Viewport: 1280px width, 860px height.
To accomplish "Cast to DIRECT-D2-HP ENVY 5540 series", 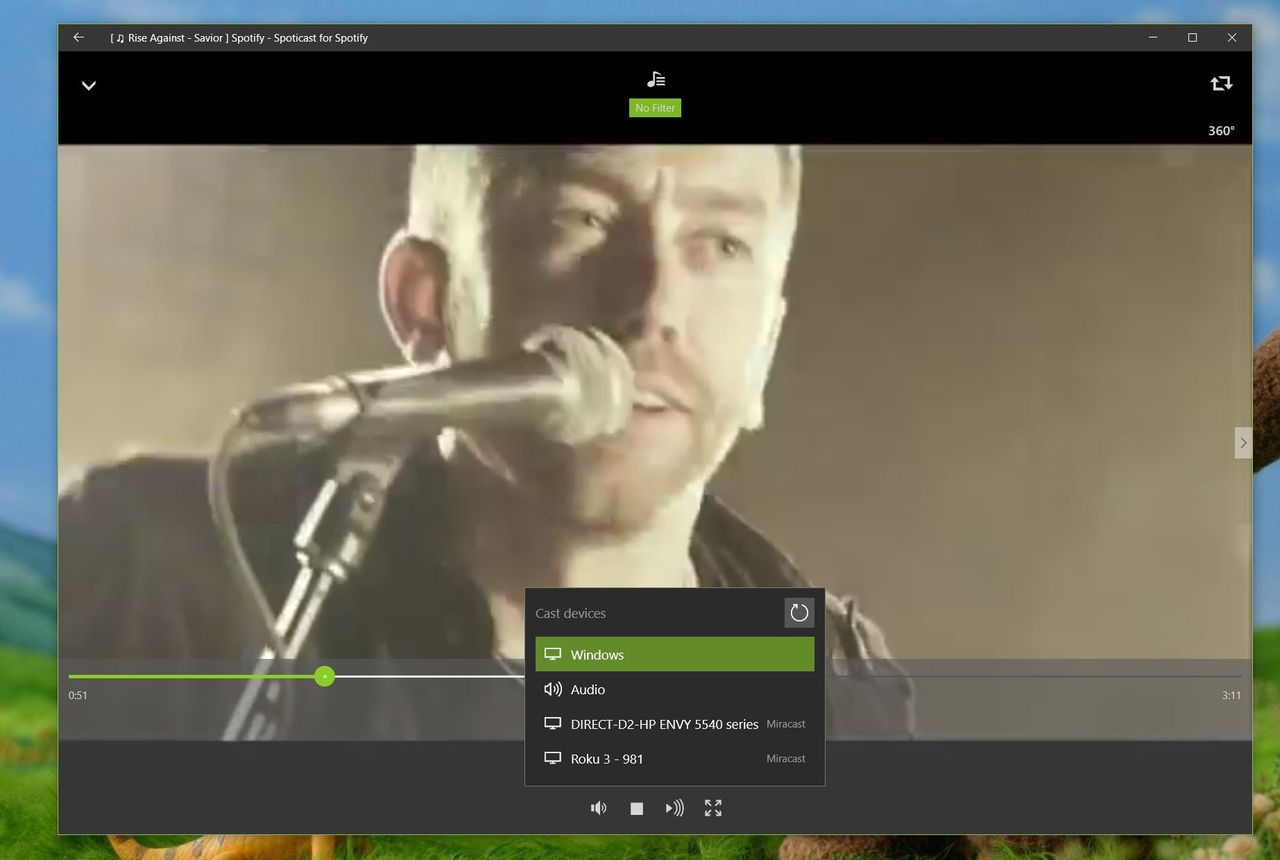I will pos(675,724).
